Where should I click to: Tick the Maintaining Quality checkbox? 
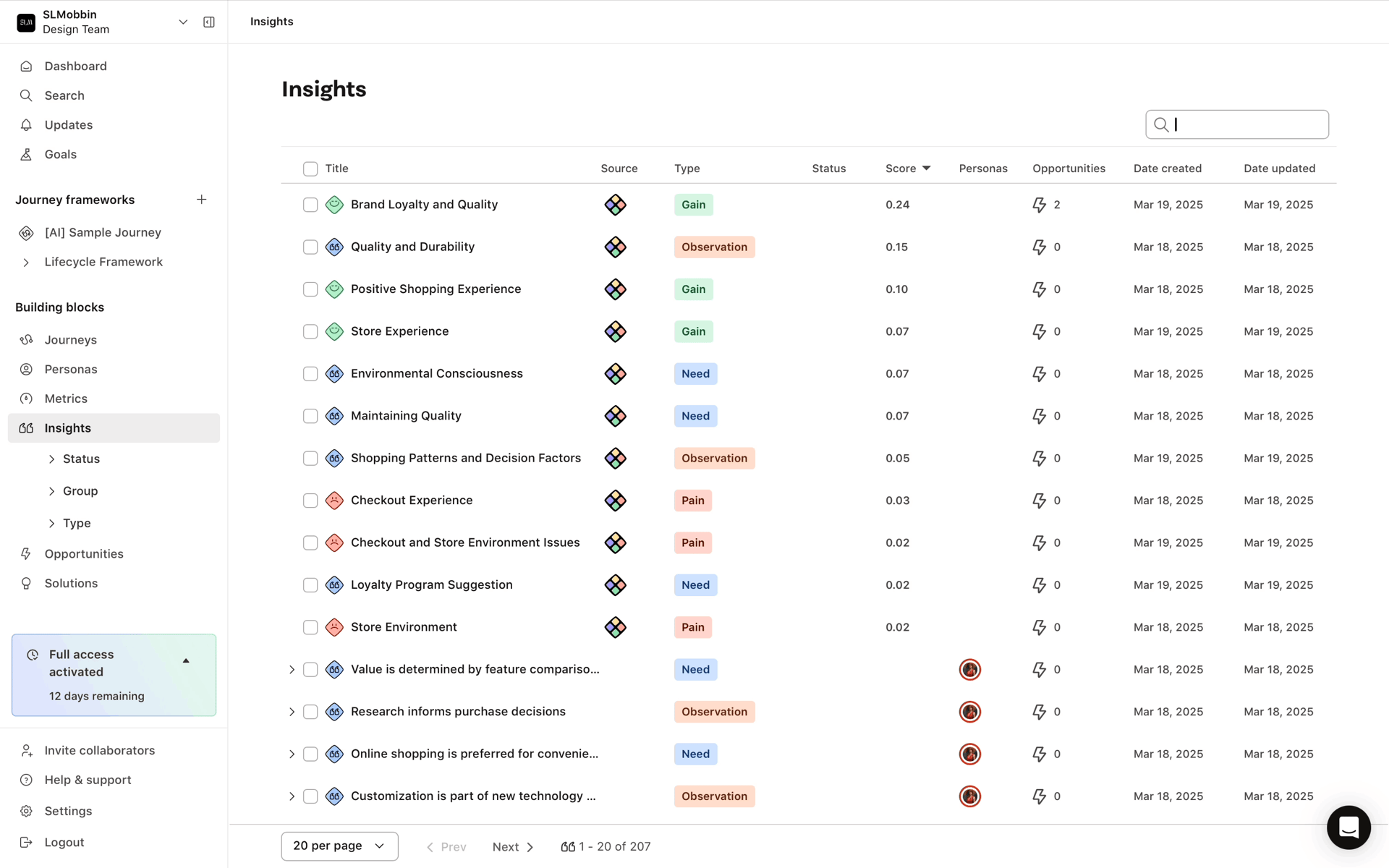[x=310, y=416]
